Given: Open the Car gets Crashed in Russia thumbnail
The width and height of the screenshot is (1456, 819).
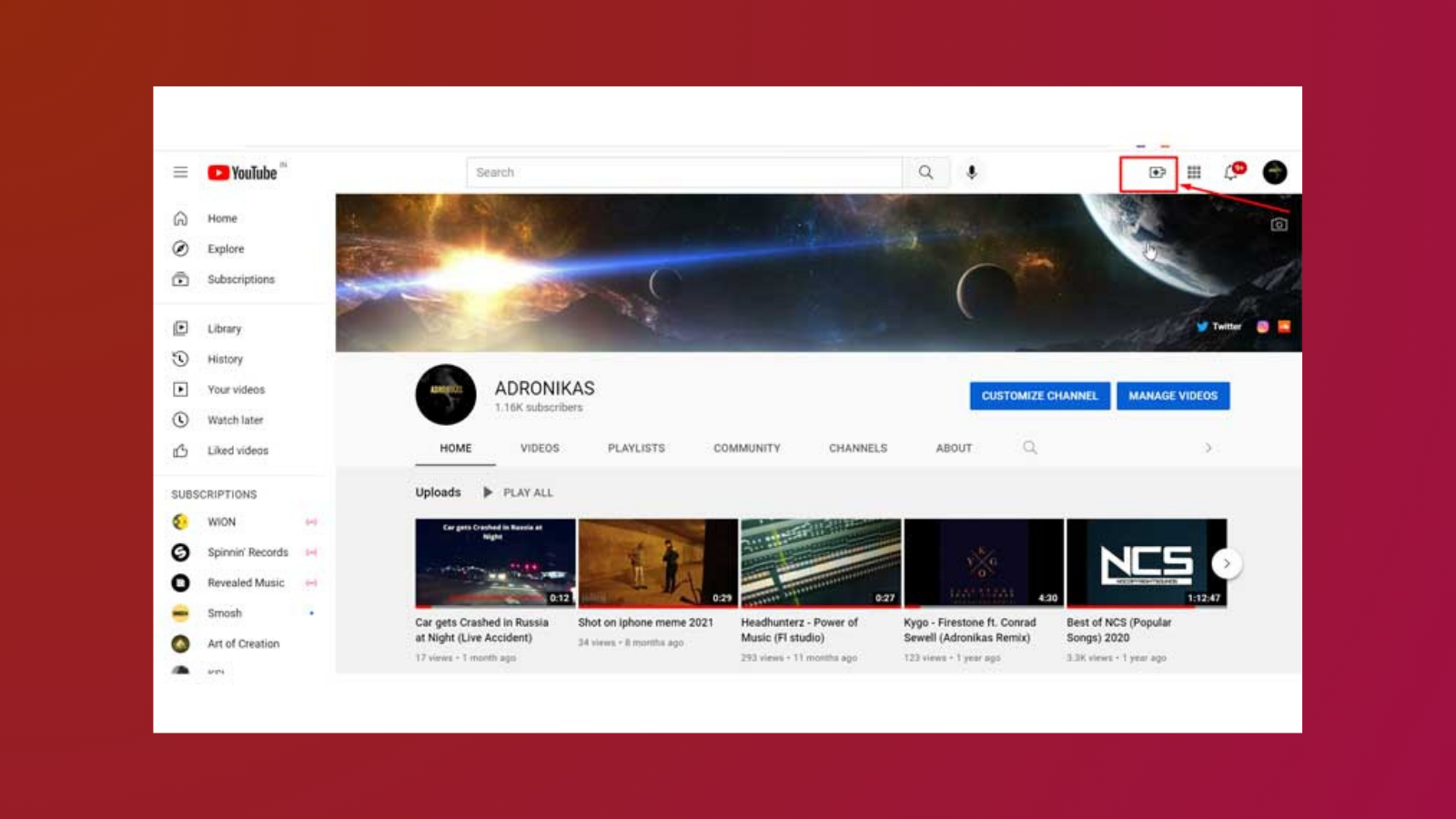Looking at the screenshot, I should point(495,563).
